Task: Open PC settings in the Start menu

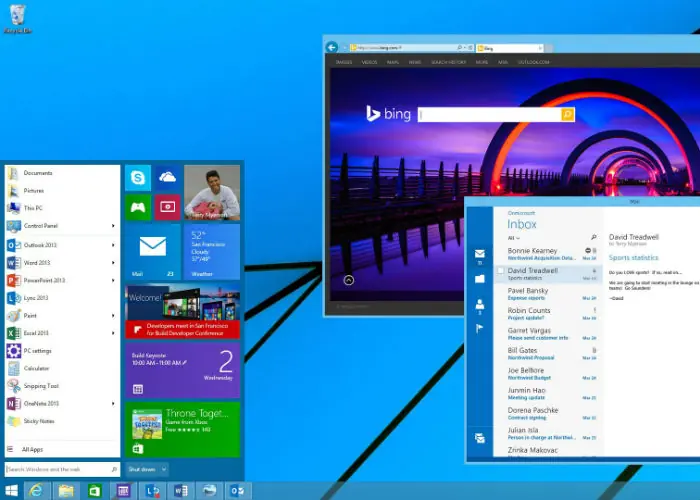Action: (62, 351)
